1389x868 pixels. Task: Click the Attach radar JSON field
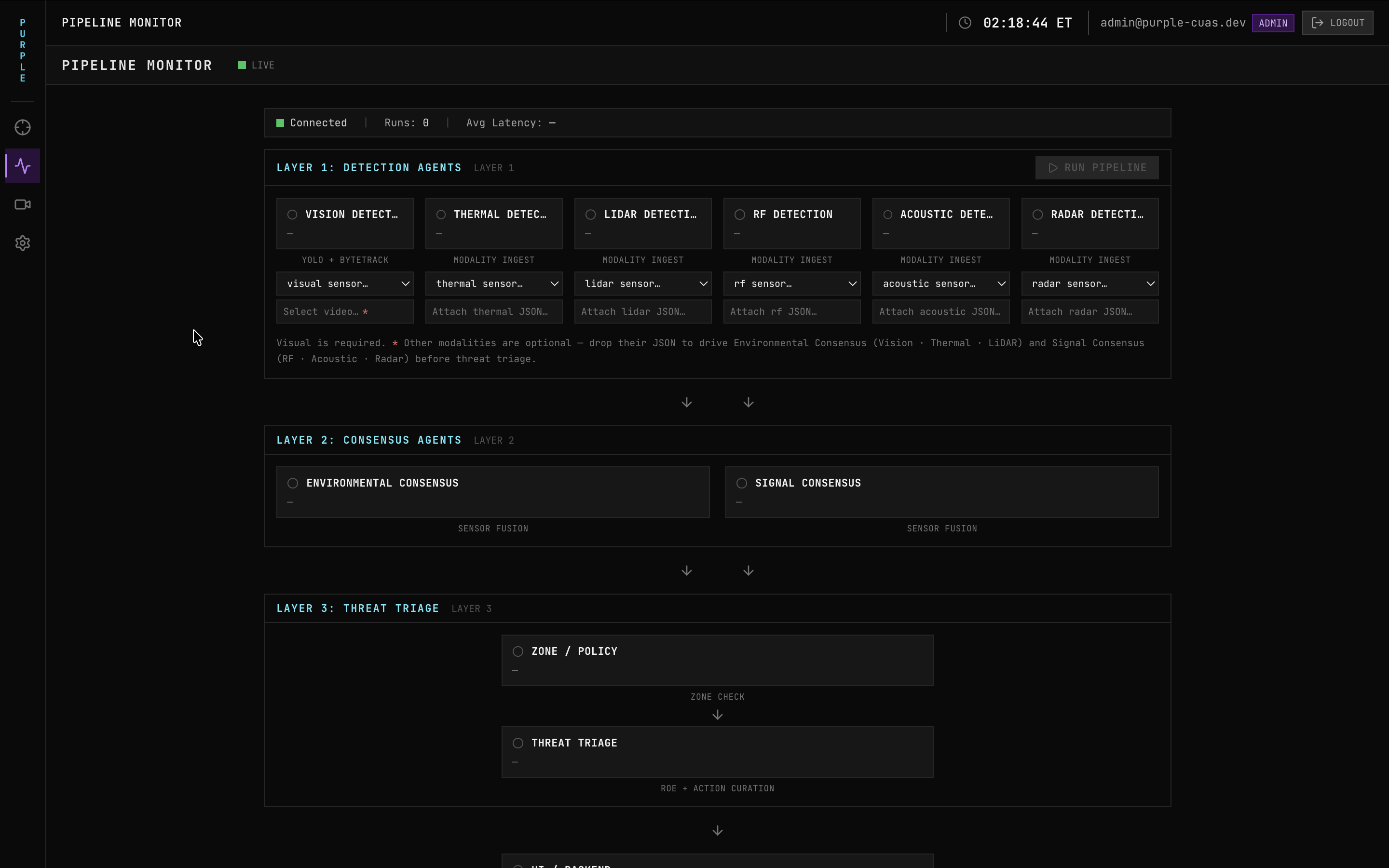[x=1090, y=312]
